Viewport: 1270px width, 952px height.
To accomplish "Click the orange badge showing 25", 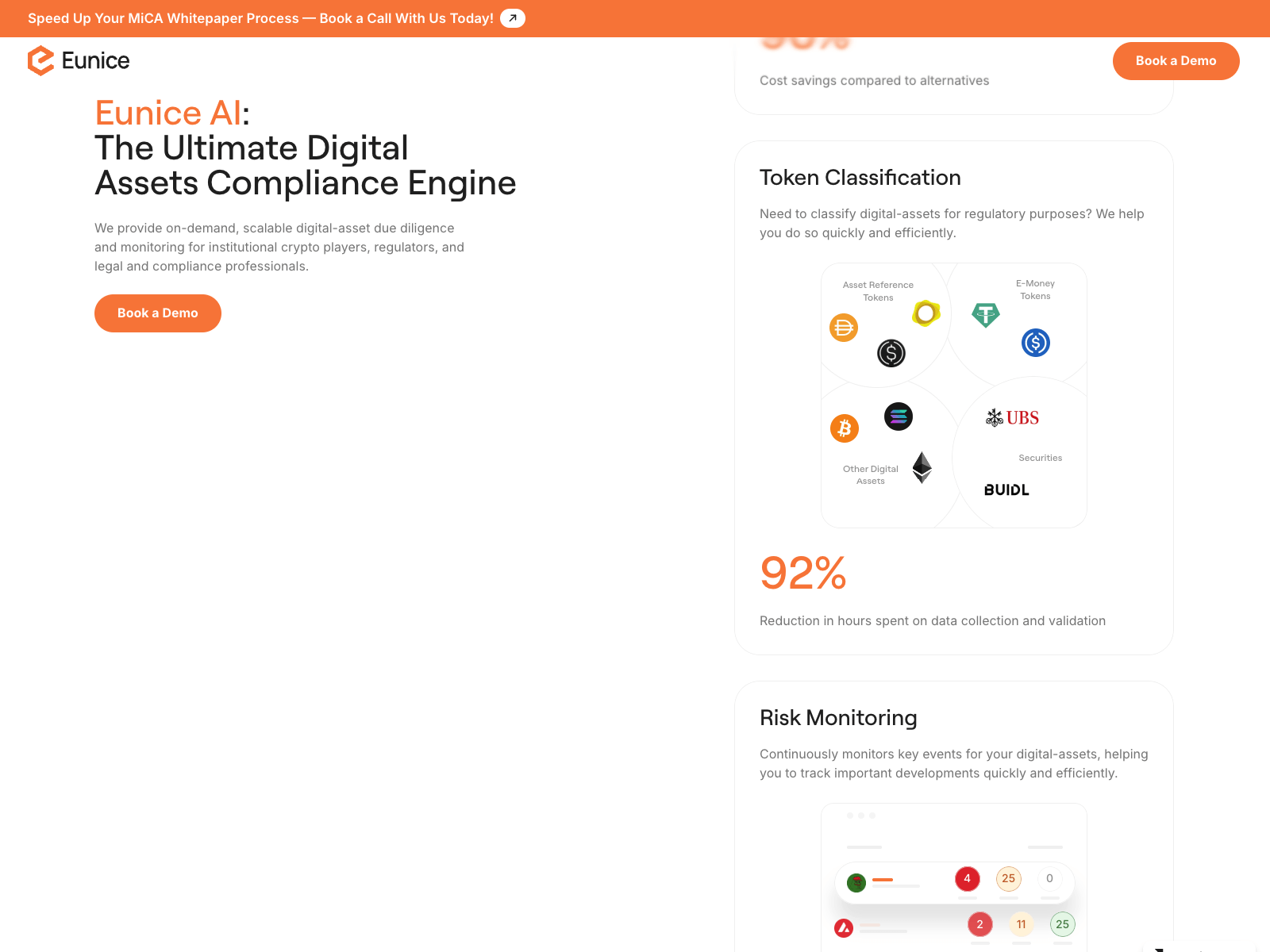I will tap(1009, 879).
